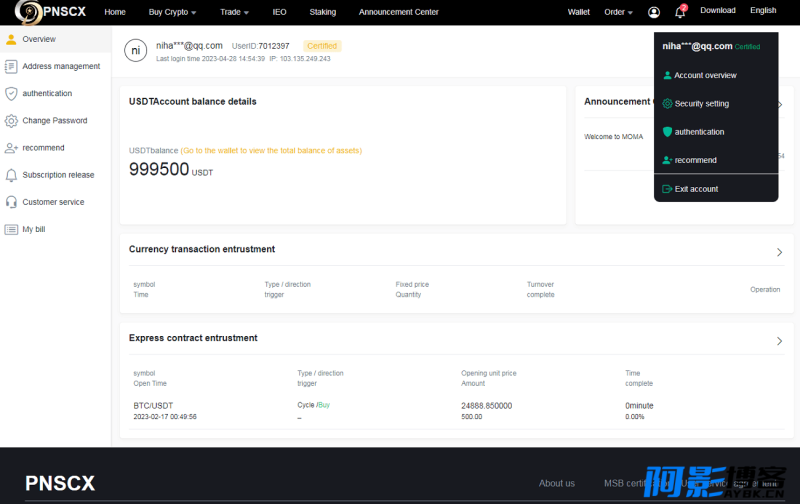Expand Currency transaction entrustment arrow

tap(779, 252)
